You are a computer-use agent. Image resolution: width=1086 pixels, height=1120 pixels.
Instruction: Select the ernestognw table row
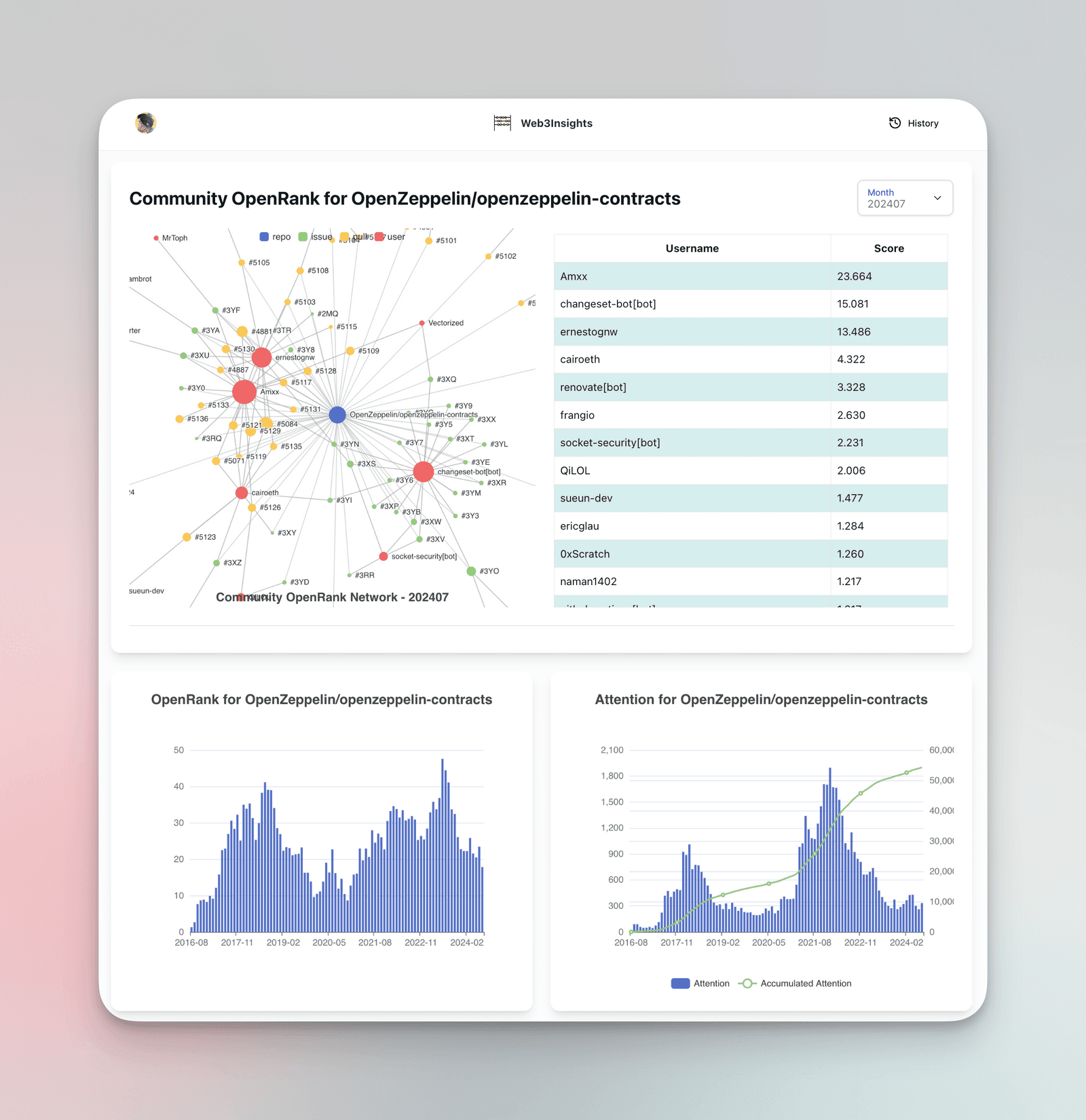[751, 332]
